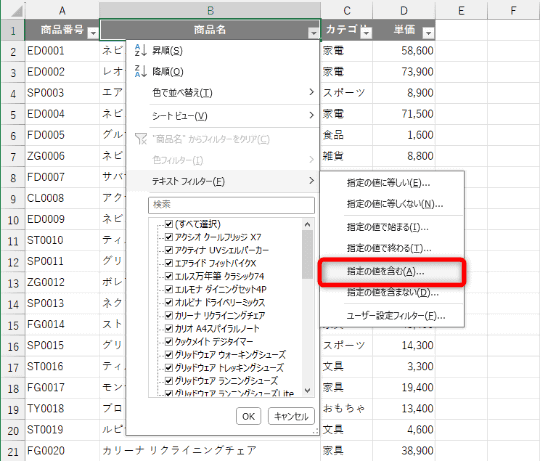This screenshot has width=540, height=461.
Task: Uncheck アクシオ クールフリッジ X7 checkbox
Action: 169,237
